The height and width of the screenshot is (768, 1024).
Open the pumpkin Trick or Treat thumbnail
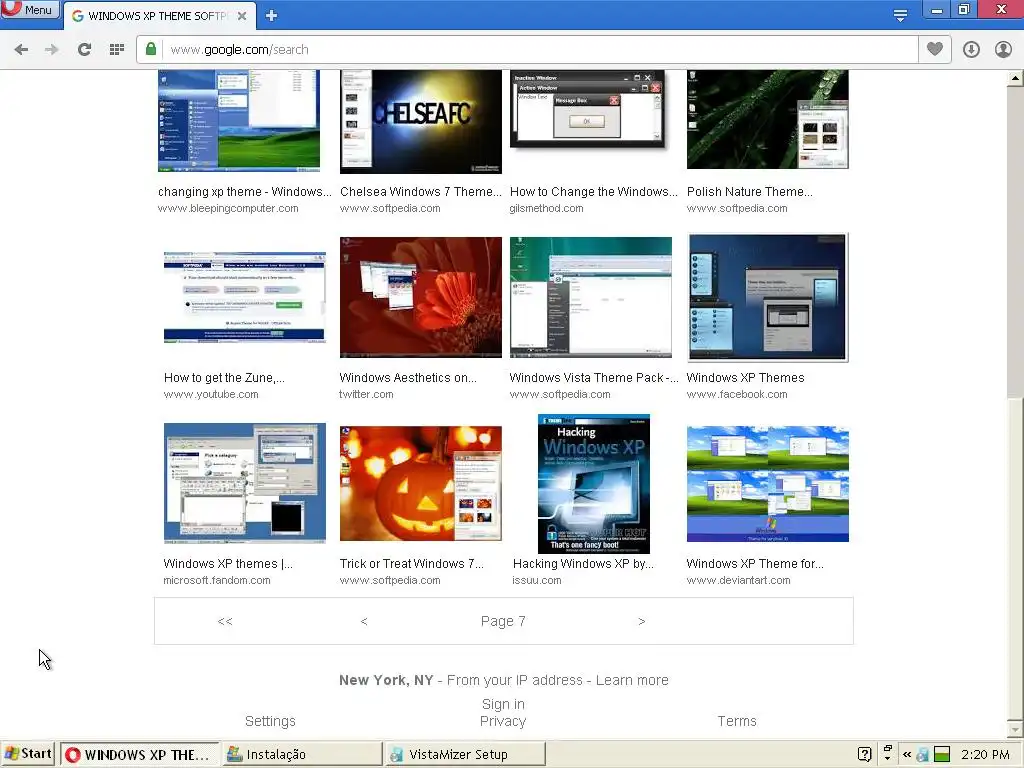click(x=421, y=483)
